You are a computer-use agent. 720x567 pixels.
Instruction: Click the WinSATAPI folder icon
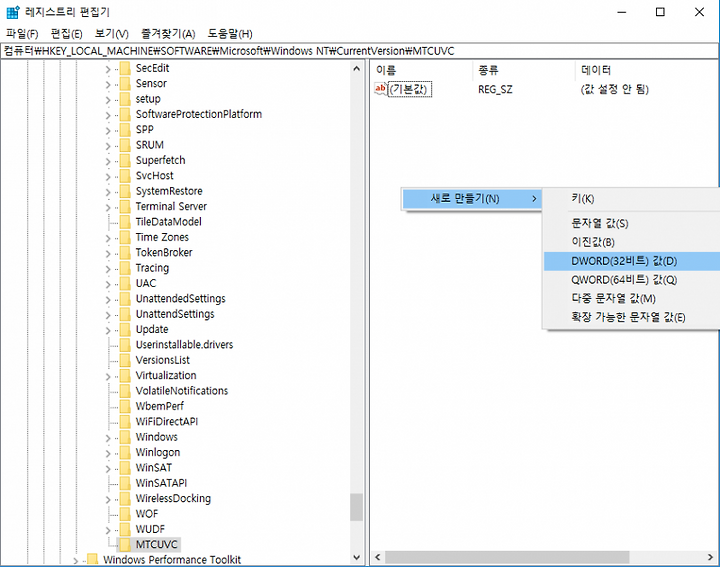(125, 483)
